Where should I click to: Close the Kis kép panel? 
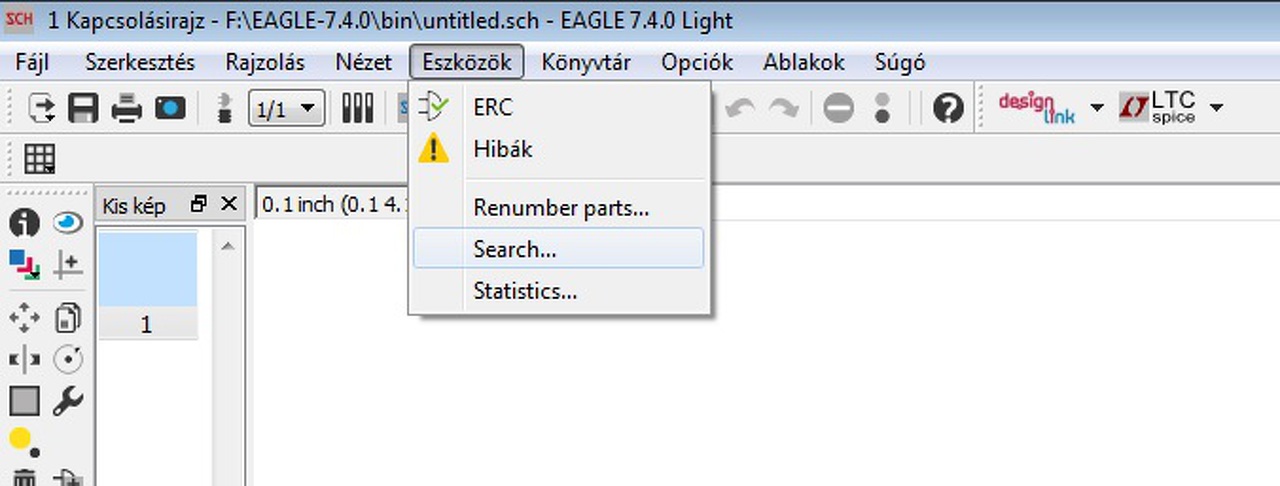pyautogui.click(x=229, y=205)
